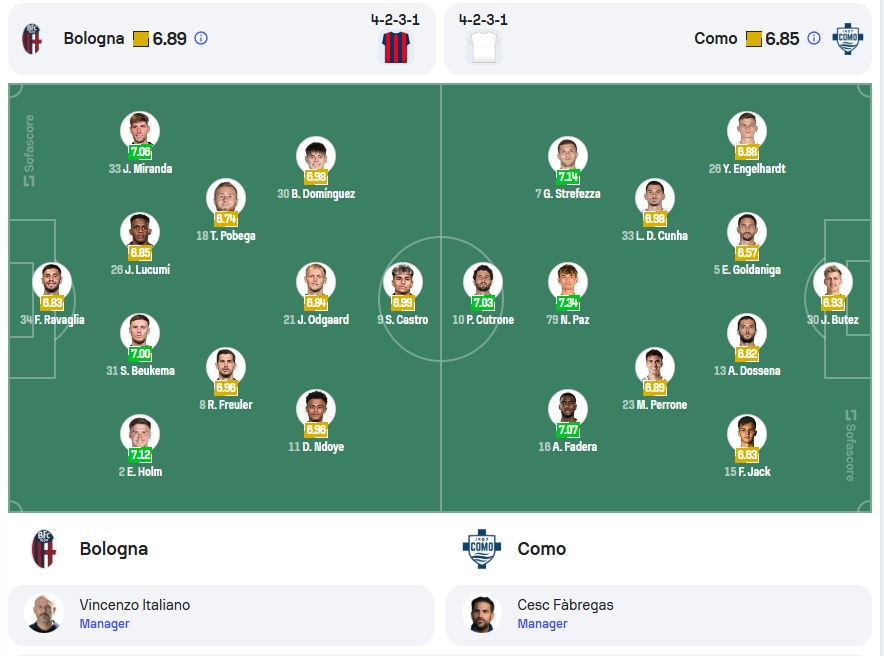Click Como rating info icon

point(814,38)
